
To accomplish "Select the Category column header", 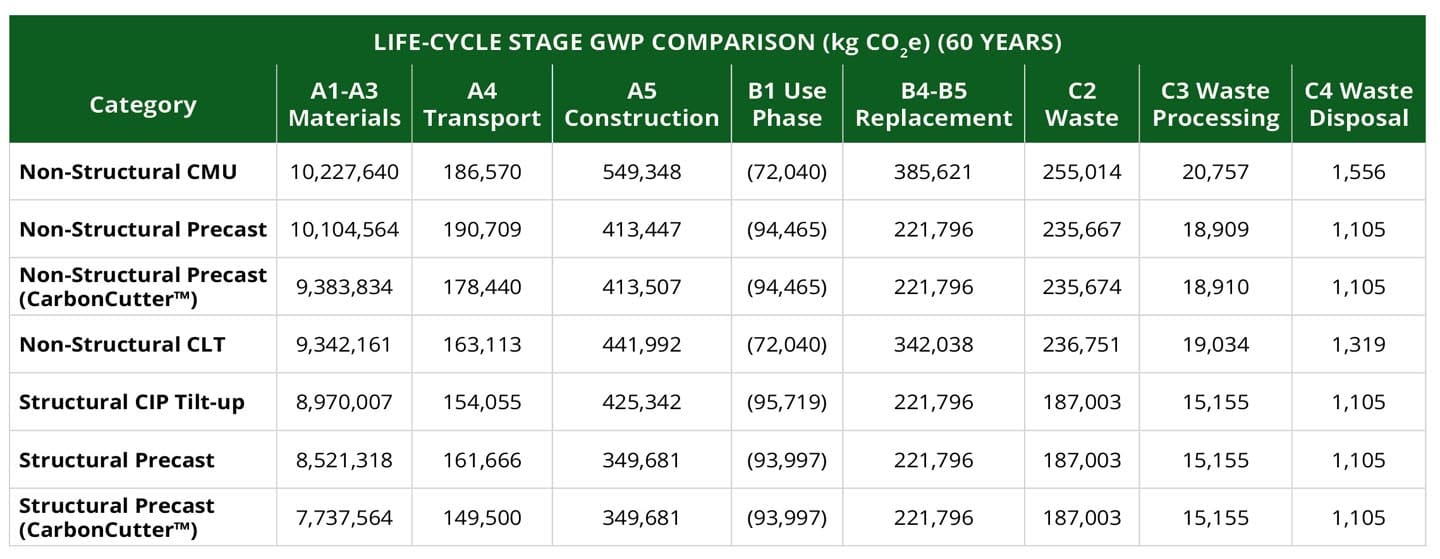I will pyautogui.click(x=143, y=104).
